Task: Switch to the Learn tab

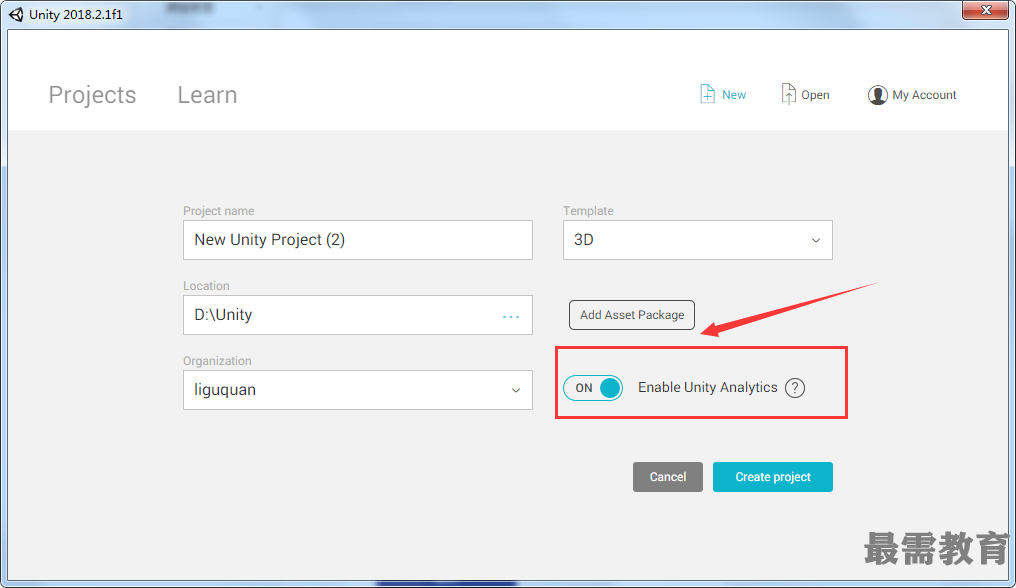Action: pyautogui.click(x=207, y=95)
